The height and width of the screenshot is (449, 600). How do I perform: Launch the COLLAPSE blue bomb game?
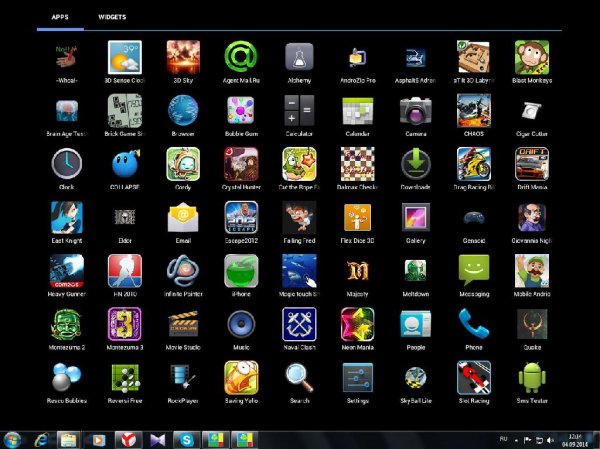[x=126, y=164]
